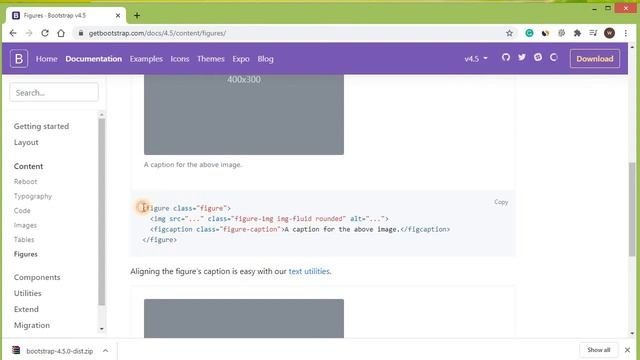Open Code docs page
Screen dimensions: 640x360
pos(22,211)
